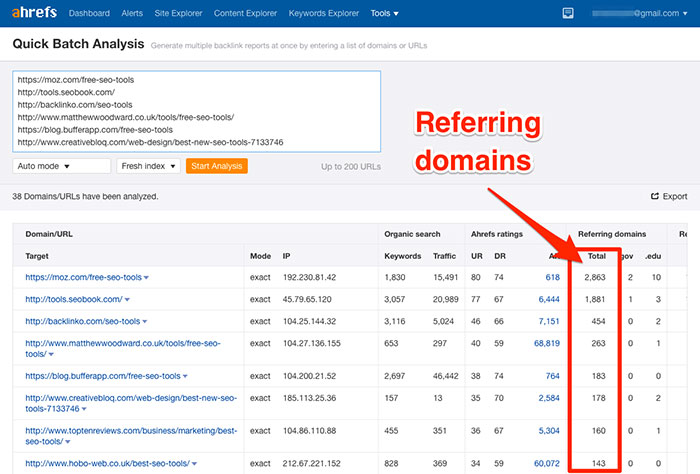The height and width of the screenshot is (474, 700).
Task: Sort by the Traffic column header
Action: click(x=444, y=256)
